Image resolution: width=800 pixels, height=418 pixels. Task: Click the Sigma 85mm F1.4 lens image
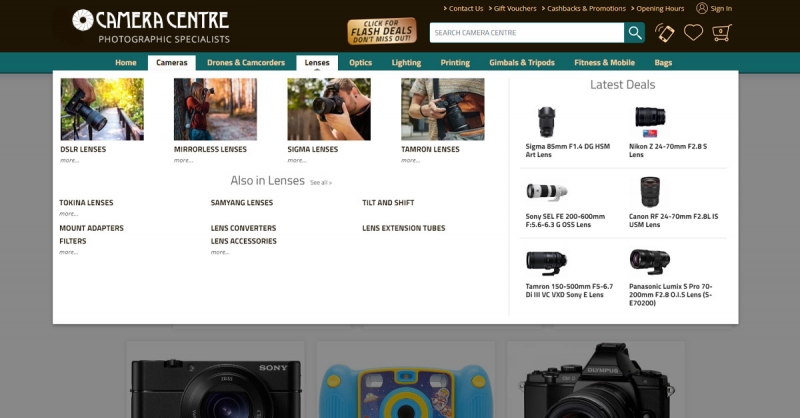point(546,121)
